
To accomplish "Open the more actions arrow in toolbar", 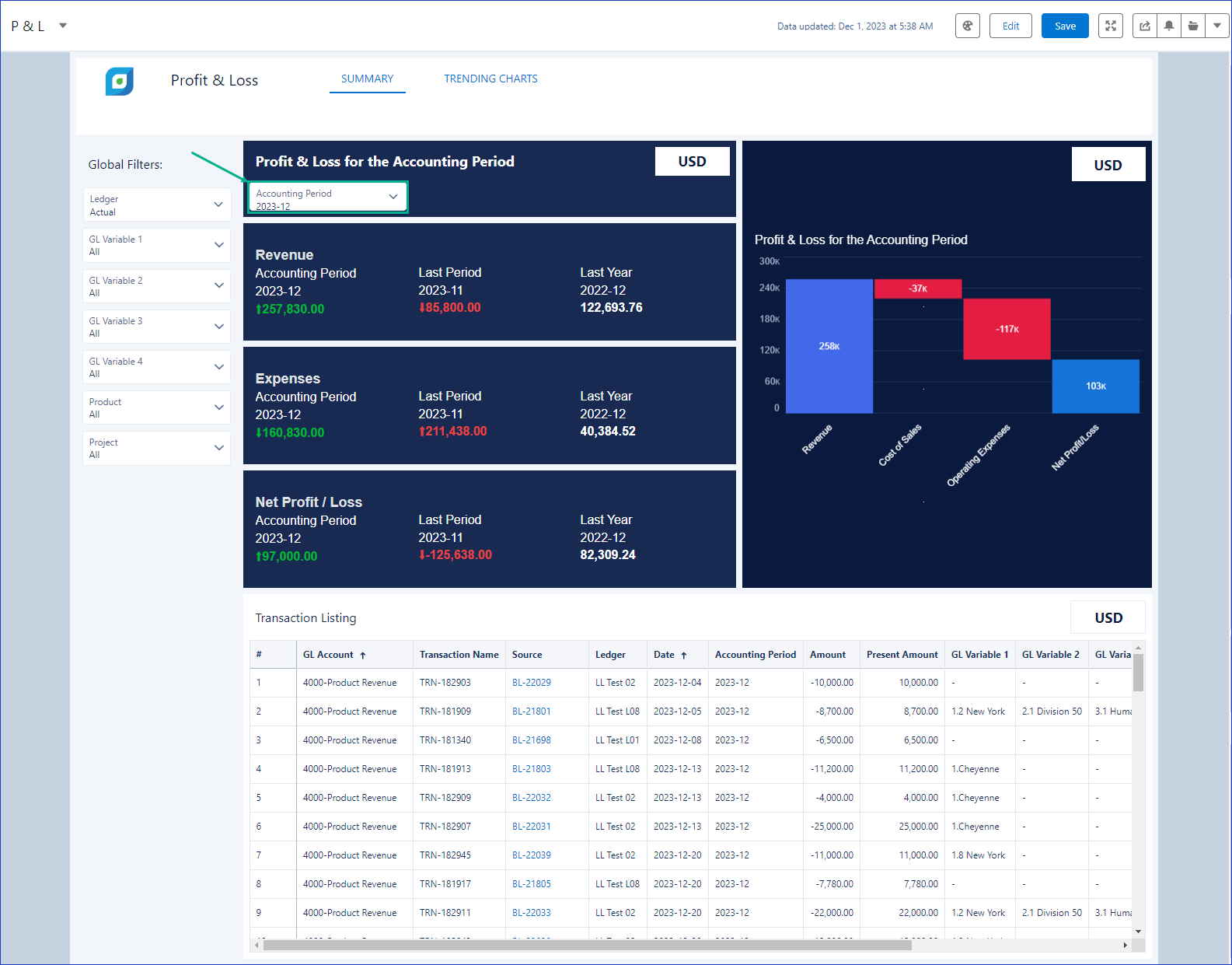I will pos(1217,26).
